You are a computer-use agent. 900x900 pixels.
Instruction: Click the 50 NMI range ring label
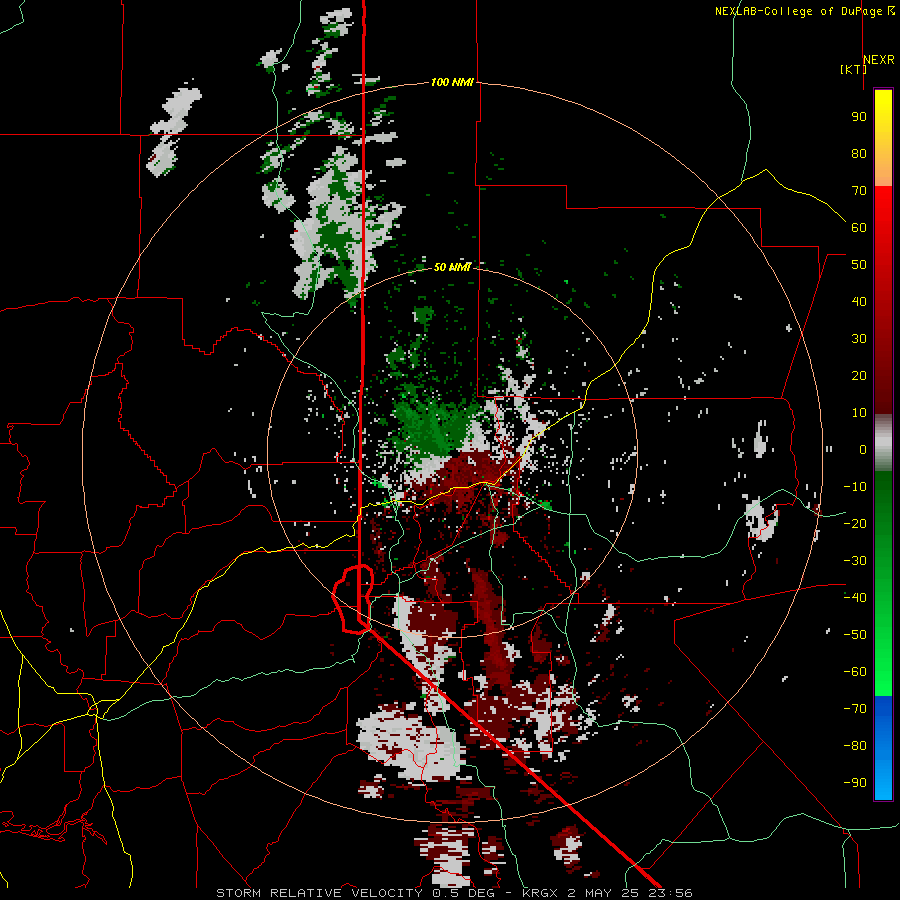click(x=452, y=267)
